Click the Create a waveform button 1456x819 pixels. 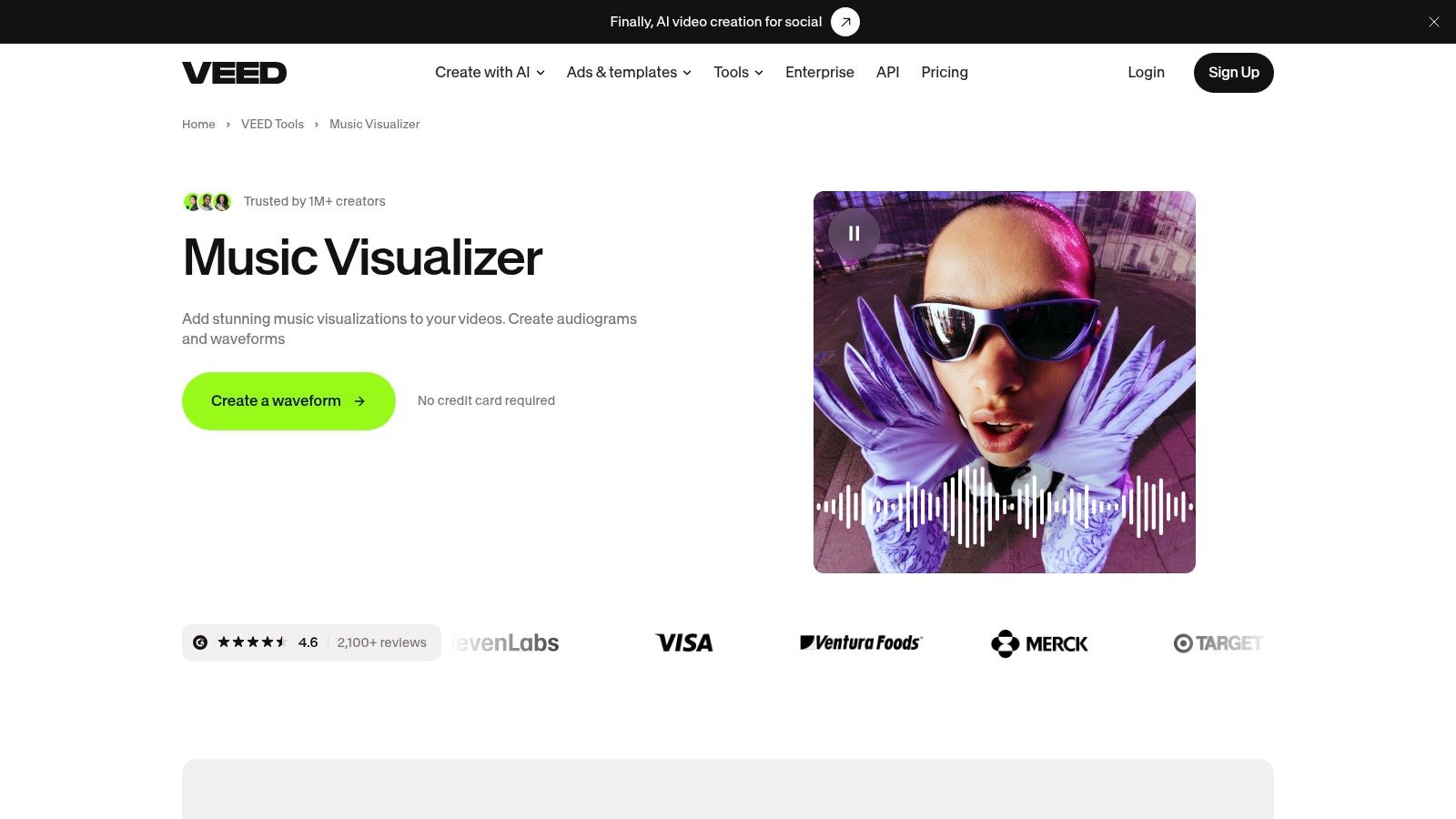click(x=288, y=401)
